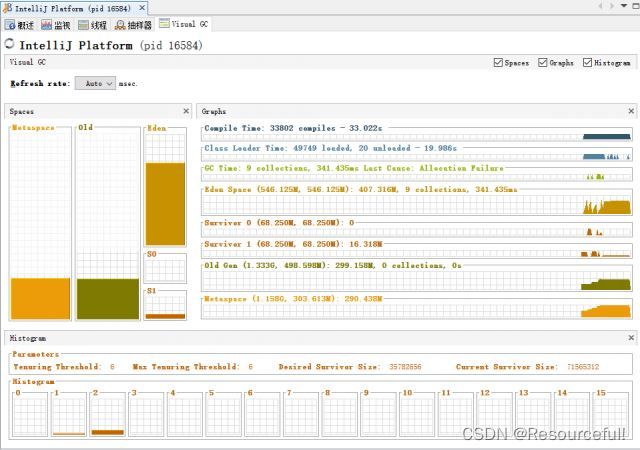The height and width of the screenshot is (450, 640).
Task: Click the IntelliJ Platform (pid 16584) document tab
Action: (x=73, y=8)
